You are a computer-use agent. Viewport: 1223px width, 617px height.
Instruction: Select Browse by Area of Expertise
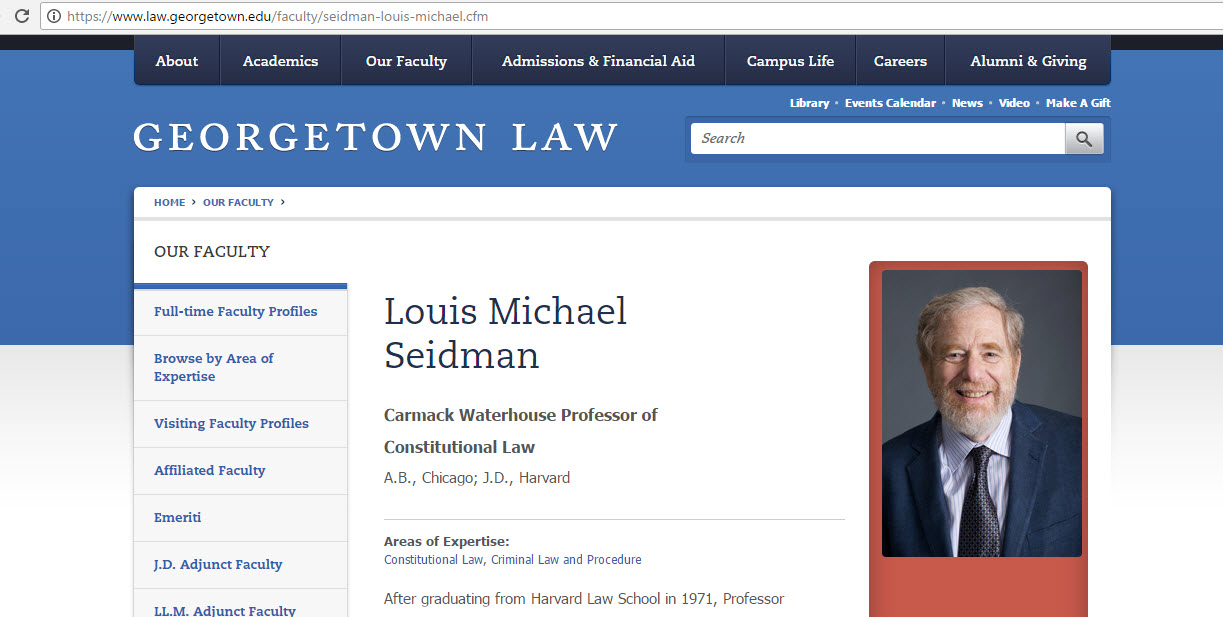(213, 367)
